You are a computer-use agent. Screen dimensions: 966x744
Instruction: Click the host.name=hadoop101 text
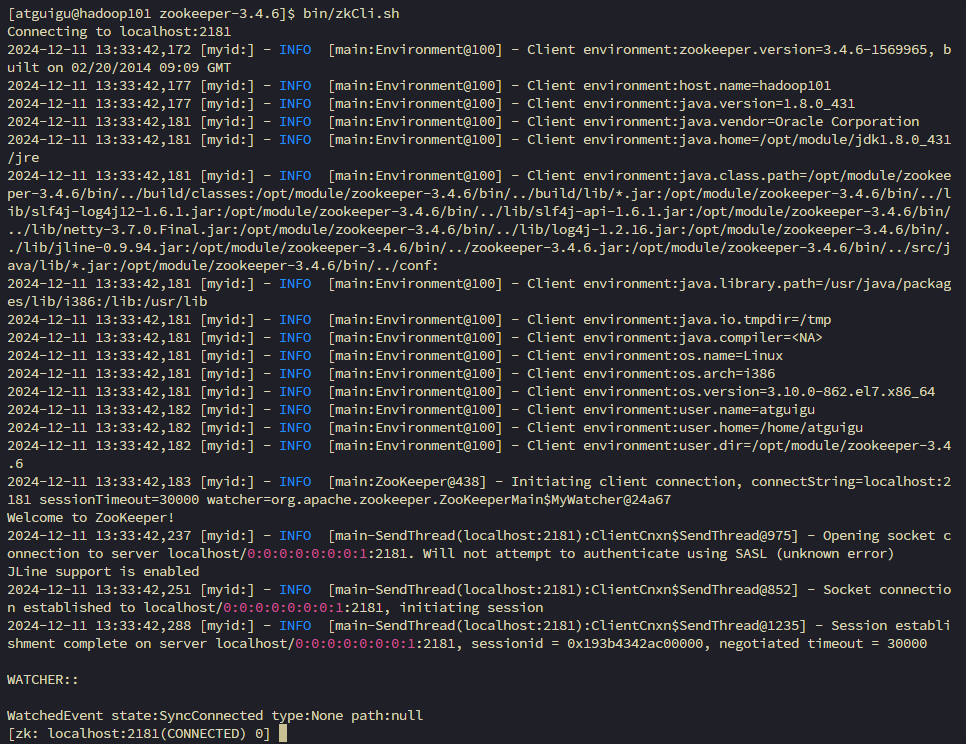[755, 86]
